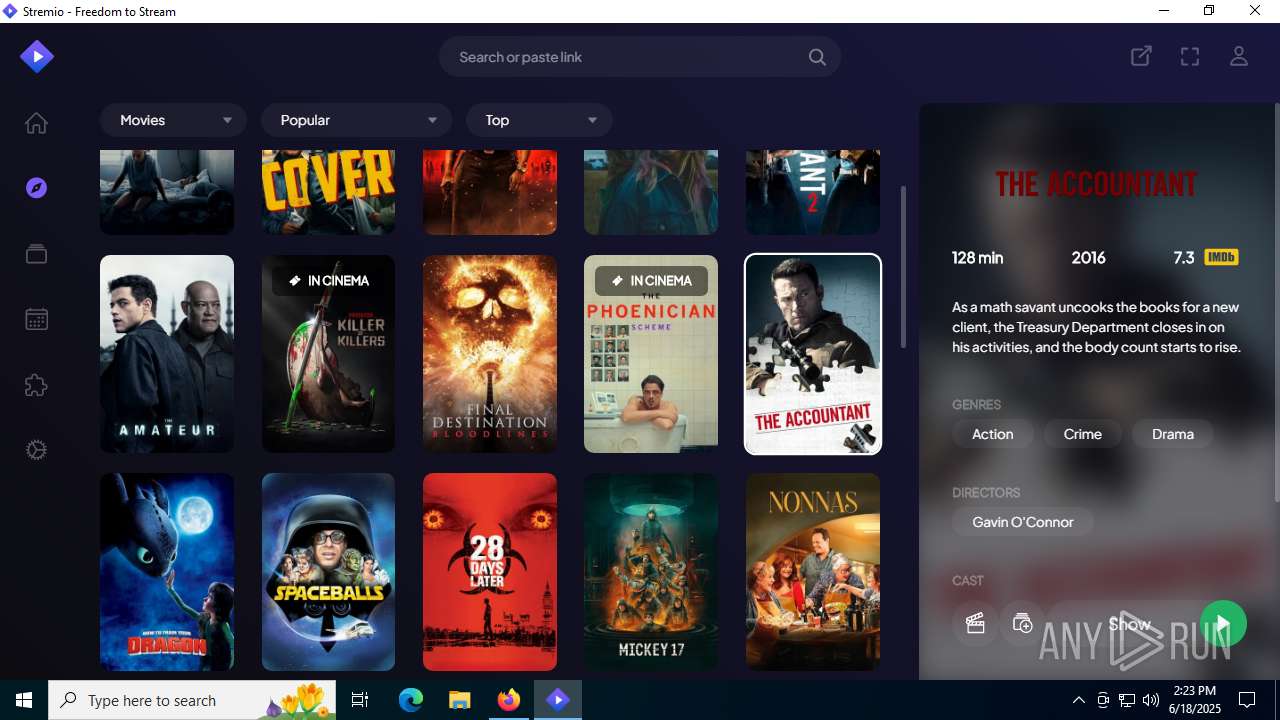Select the 28 Days Later poster
The image size is (1280, 720).
point(490,572)
